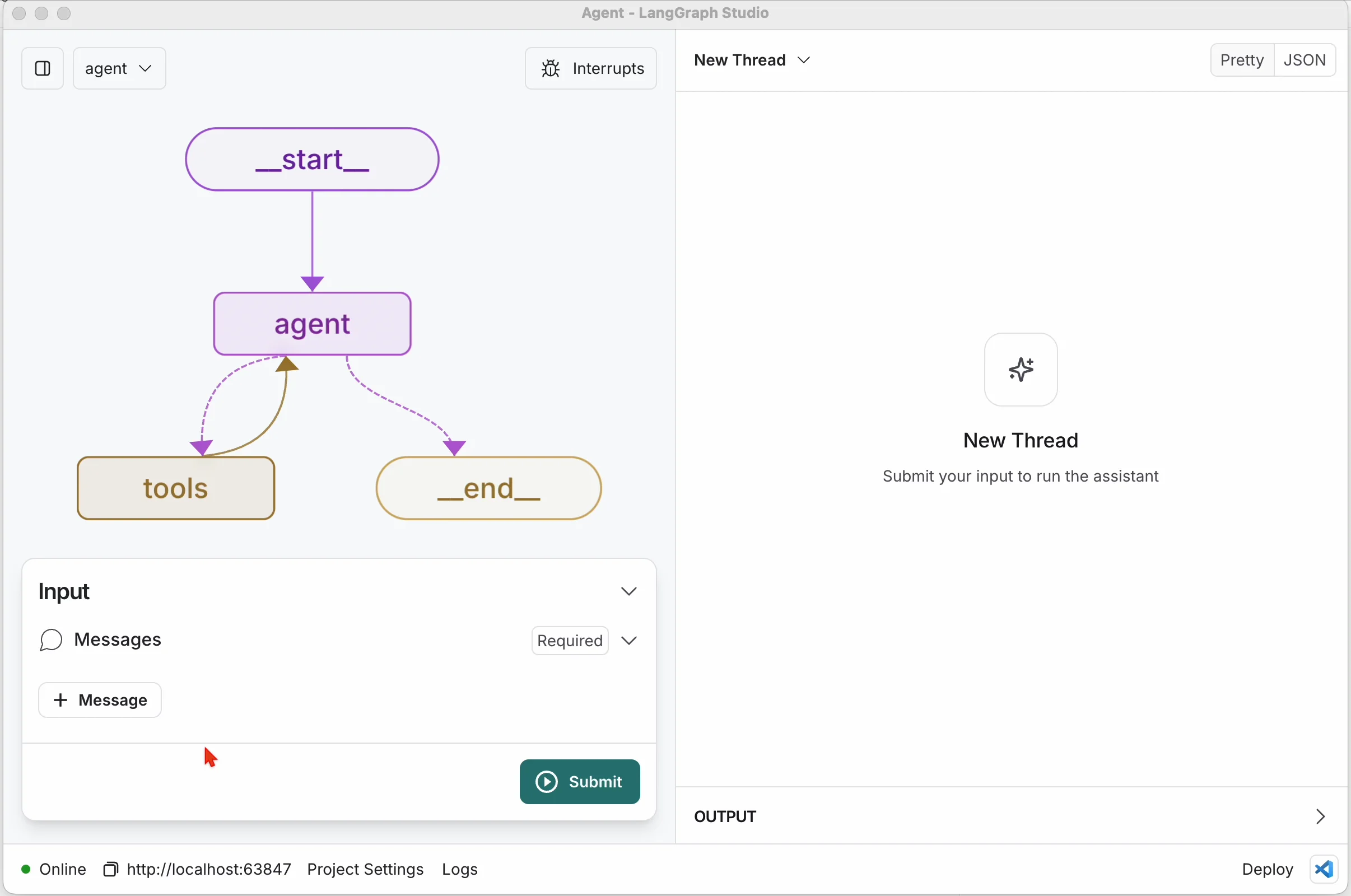Switch output view to JSON
Viewport: 1351px width, 896px height.
1305,60
